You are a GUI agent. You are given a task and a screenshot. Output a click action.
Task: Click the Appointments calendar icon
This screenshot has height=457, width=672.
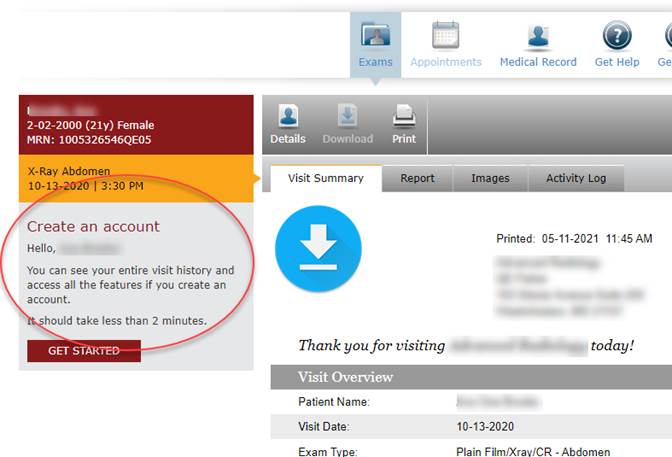pyautogui.click(x=446, y=35)
